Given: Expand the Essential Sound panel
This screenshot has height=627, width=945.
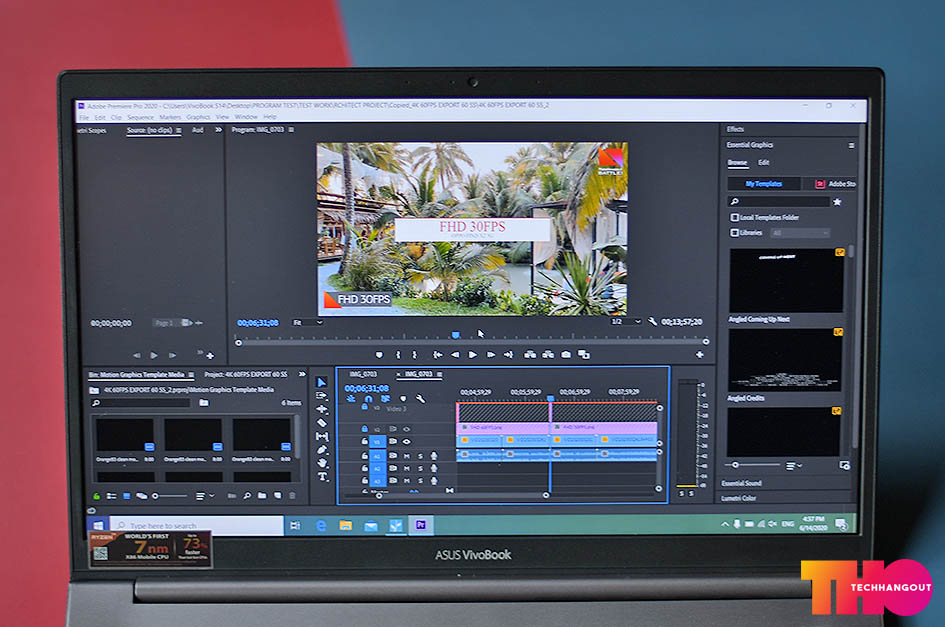Looking at the screenshot, I should pos(742,483).
